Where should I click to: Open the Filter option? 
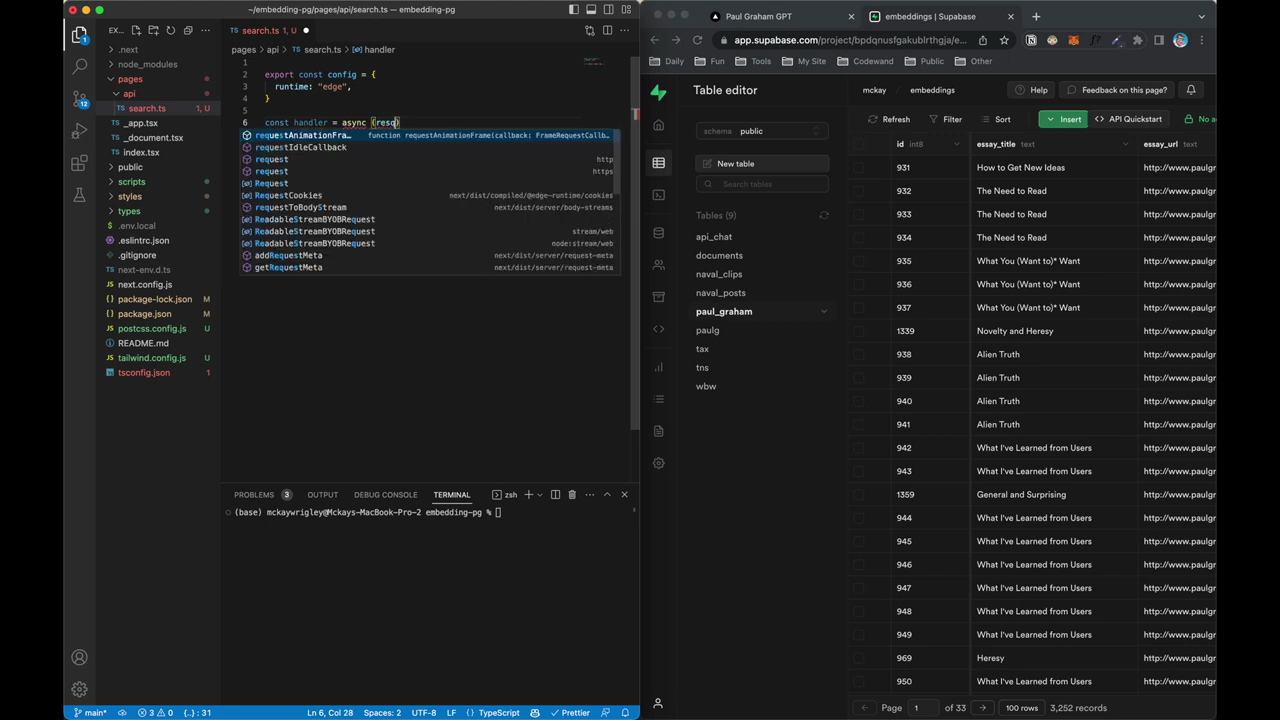945,119
